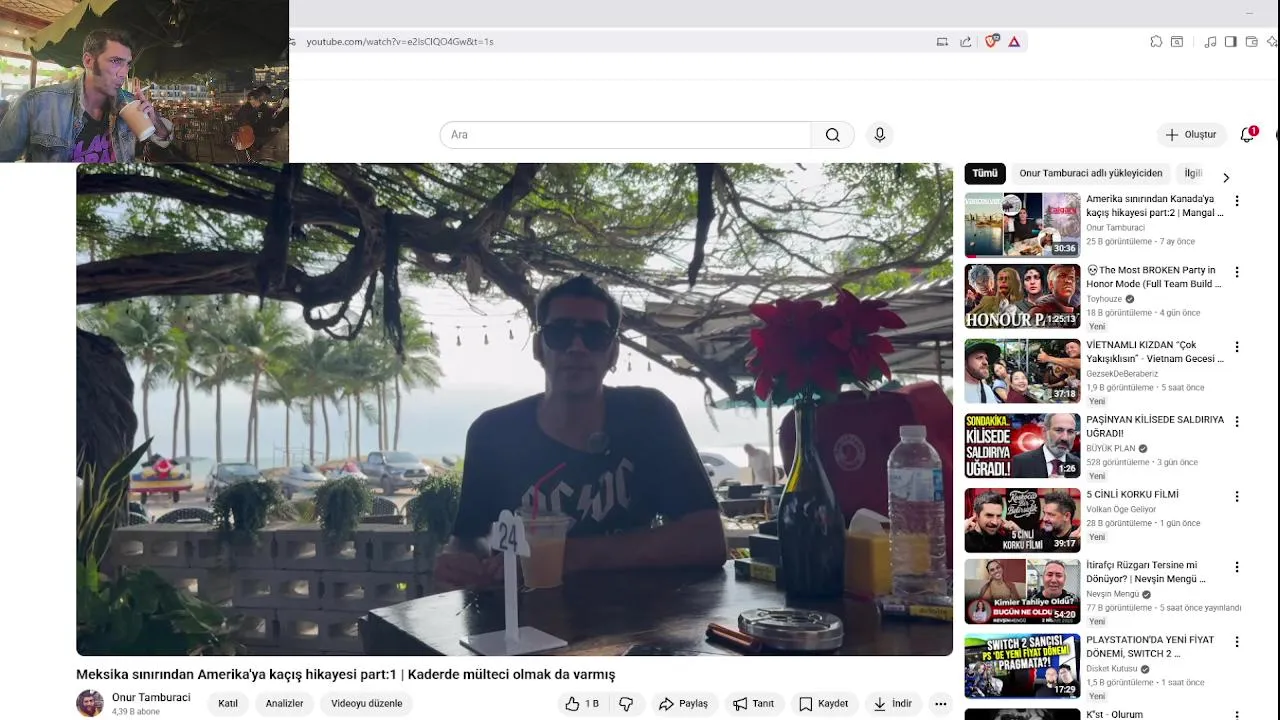Open Switch 2 Sancısı video thumbnail
Image resolution: width=1280 pixels, height=720 pixels.
click(1022, 666)
